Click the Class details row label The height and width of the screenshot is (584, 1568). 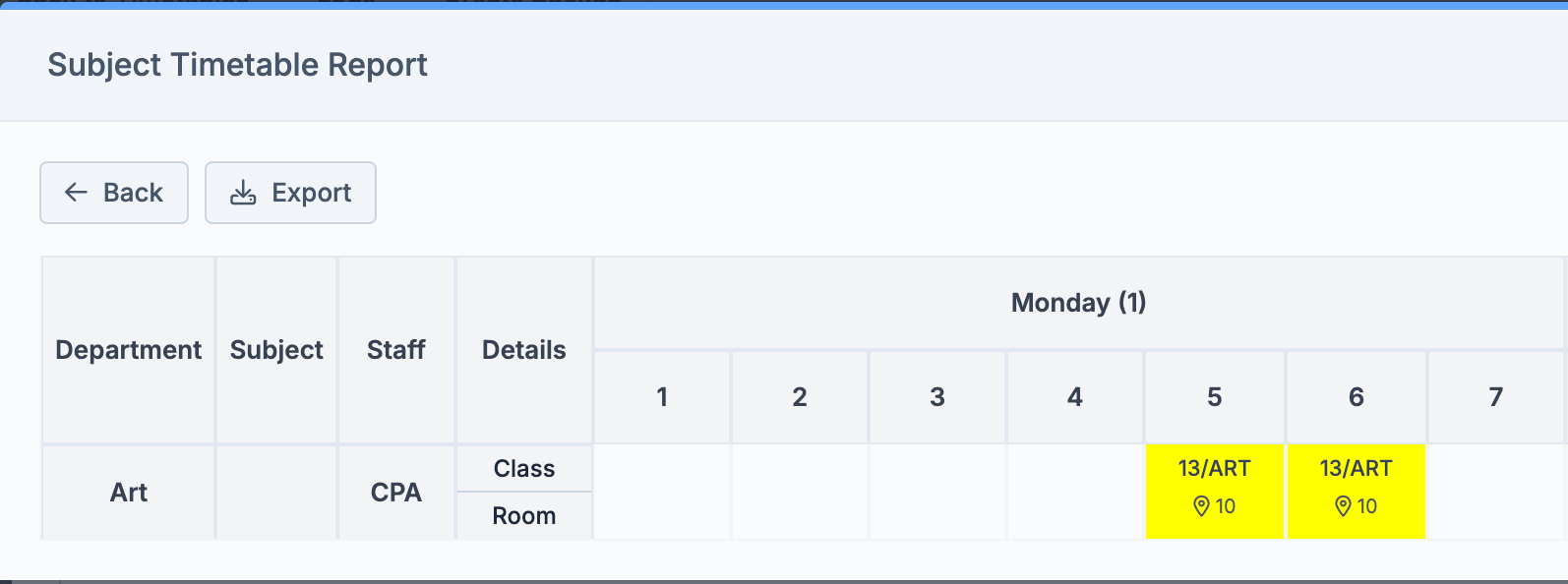[524, 469]
